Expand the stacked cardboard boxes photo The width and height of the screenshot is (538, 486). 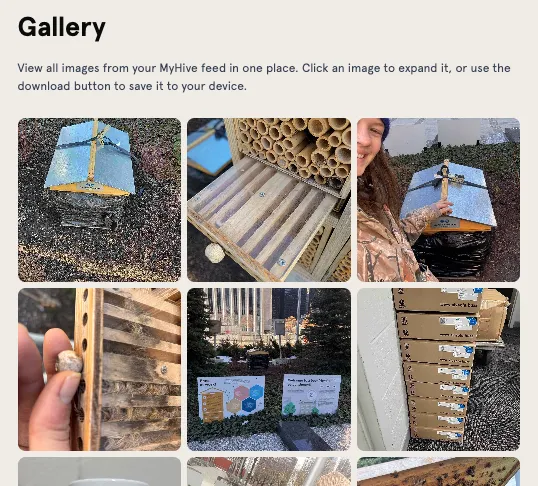tap(438, 369)
